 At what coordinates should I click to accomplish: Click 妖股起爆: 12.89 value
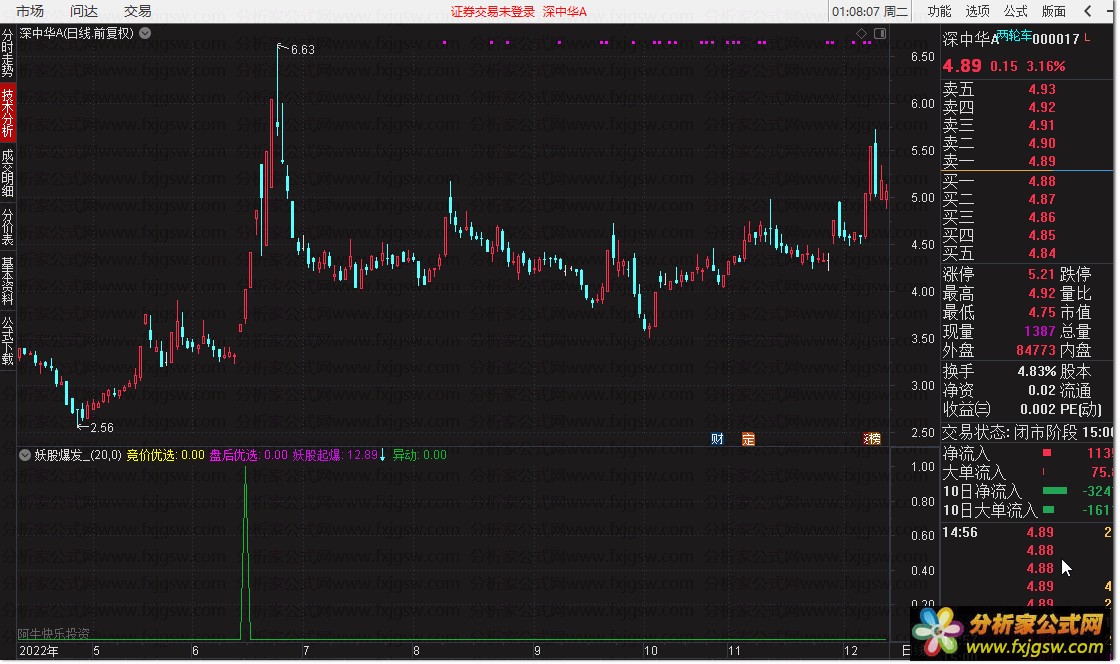click(335, 455)
